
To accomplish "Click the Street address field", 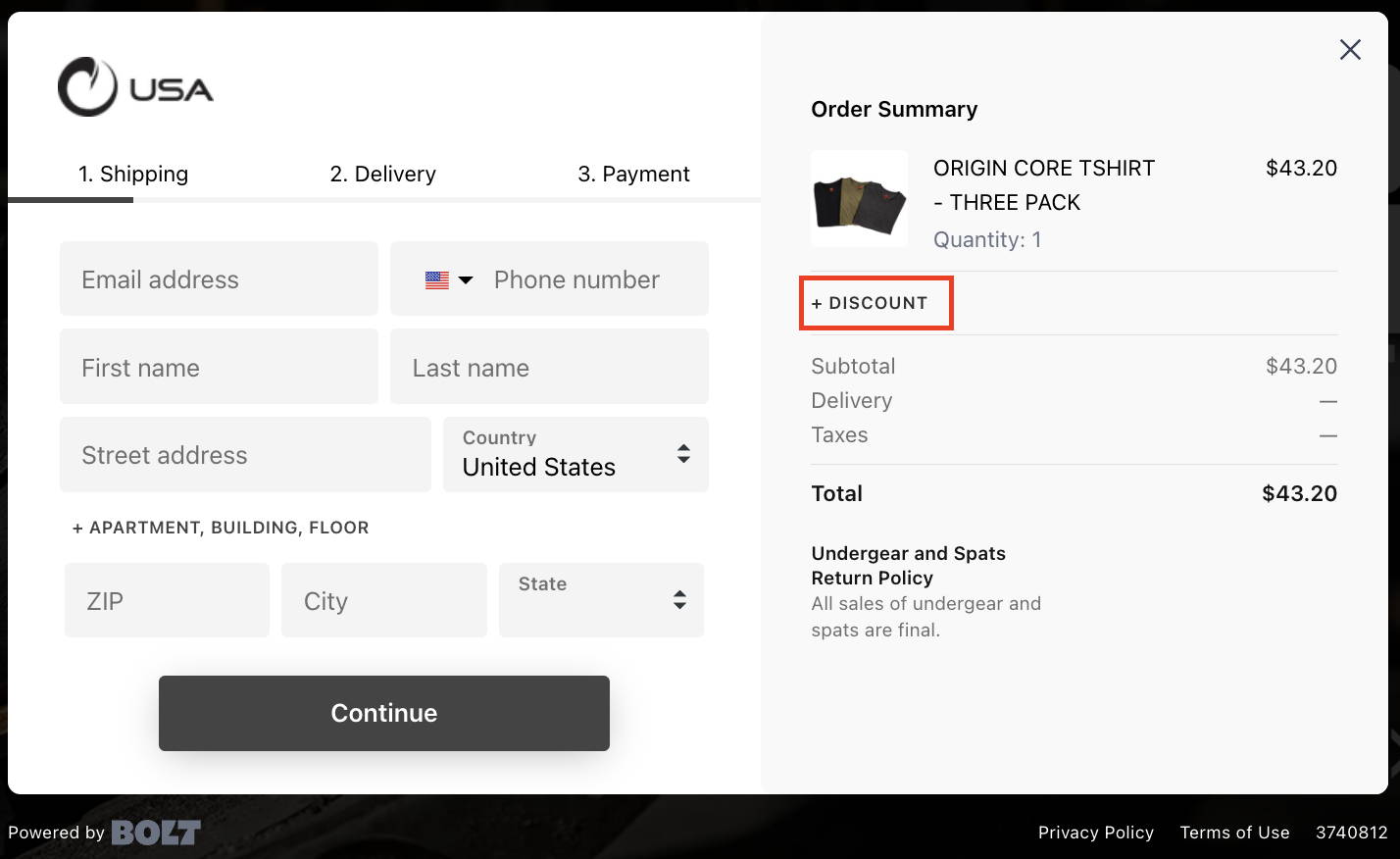I will click(x=245, y=454).
